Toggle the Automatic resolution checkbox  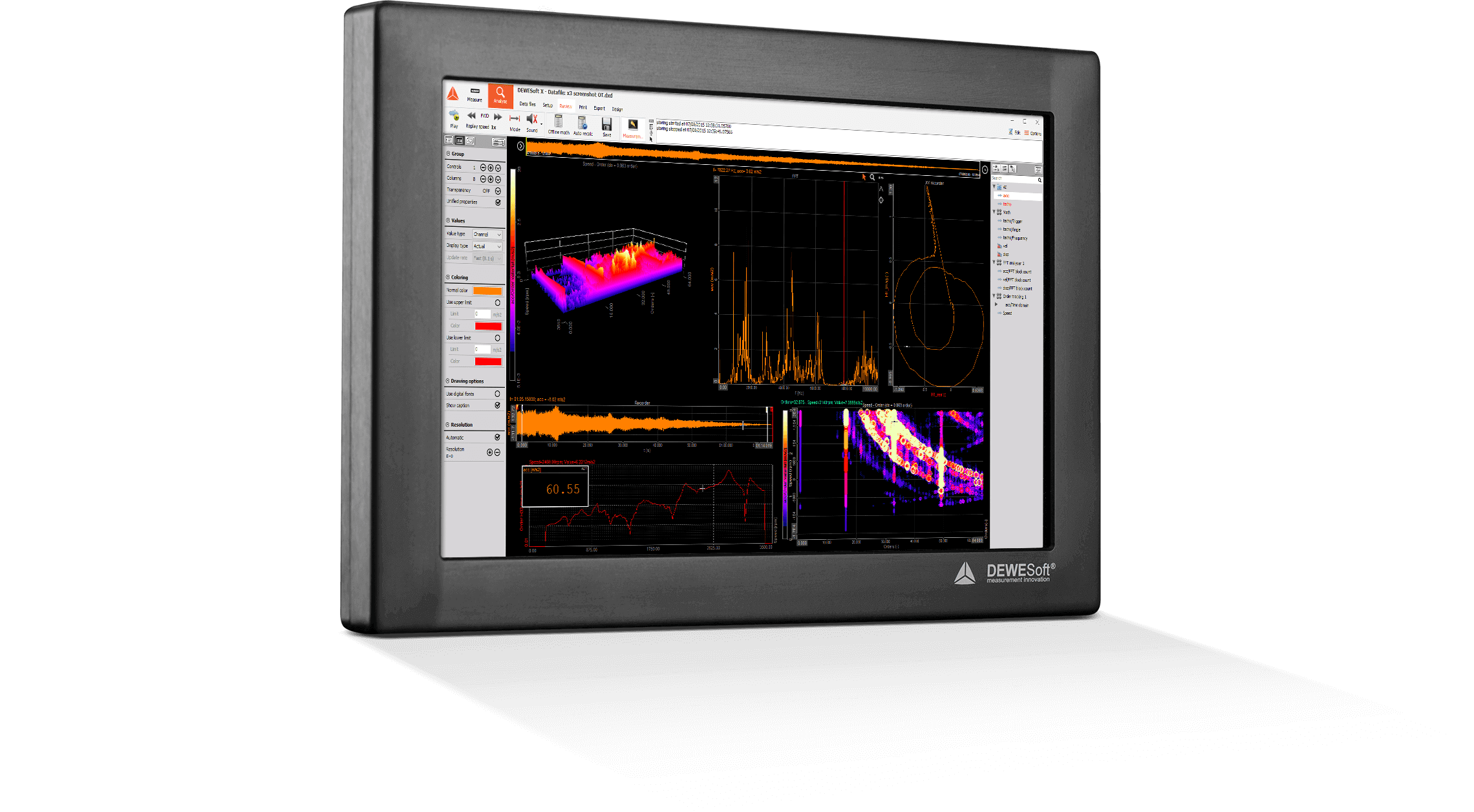497,438
